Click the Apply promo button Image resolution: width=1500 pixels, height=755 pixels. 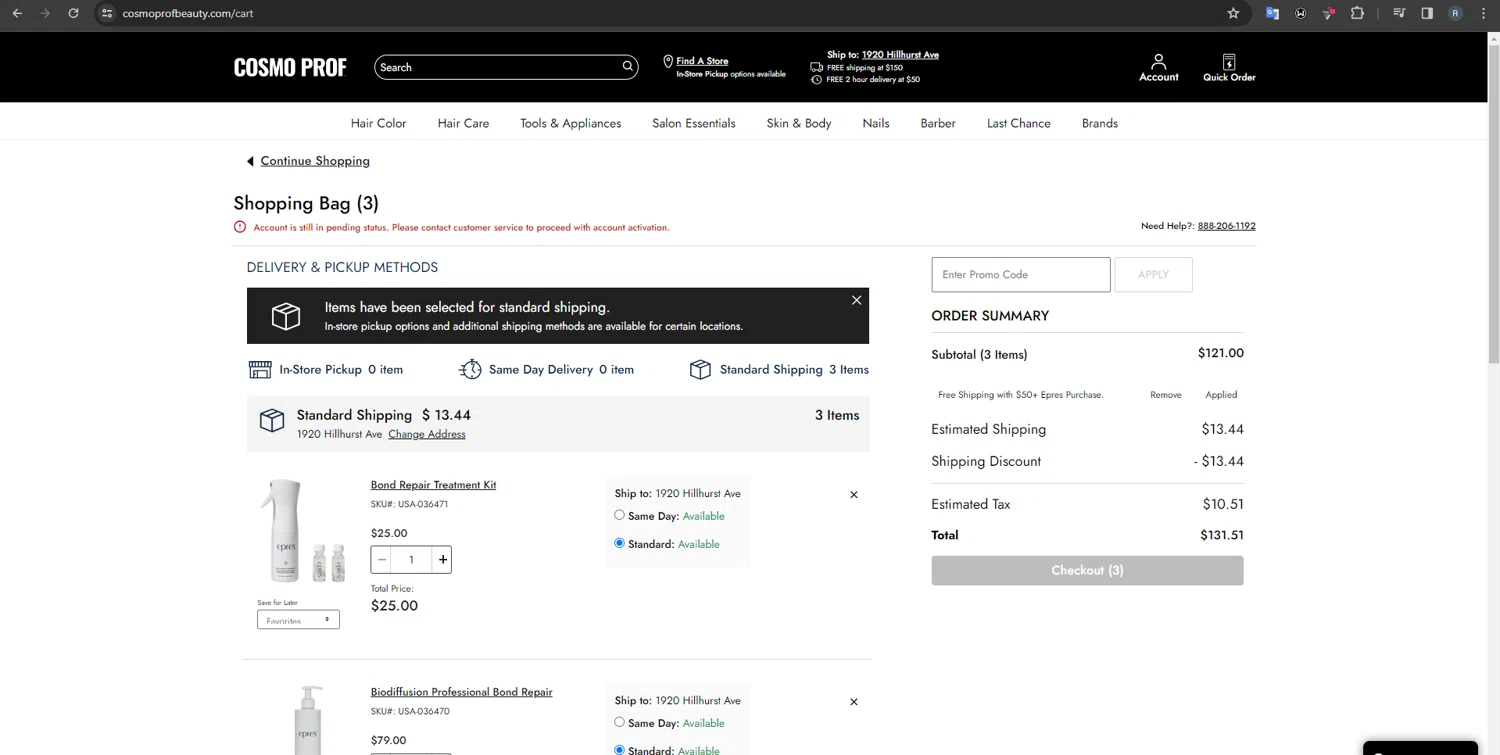(1153, 274)
